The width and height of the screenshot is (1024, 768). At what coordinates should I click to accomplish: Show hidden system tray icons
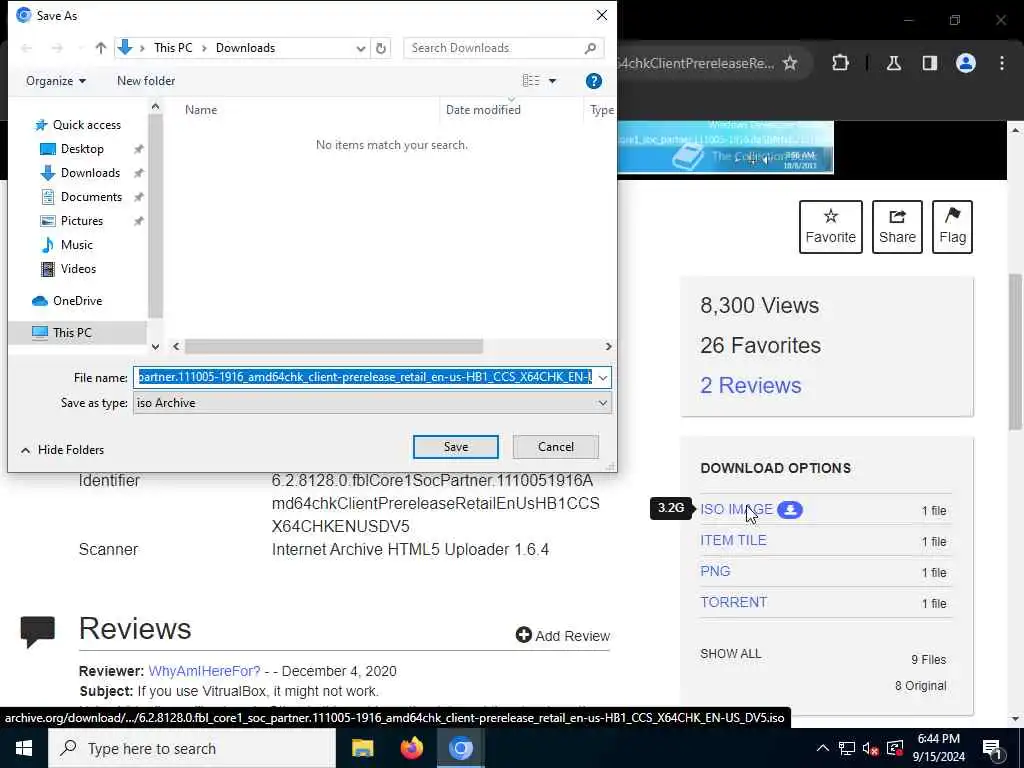coord(823,748)
